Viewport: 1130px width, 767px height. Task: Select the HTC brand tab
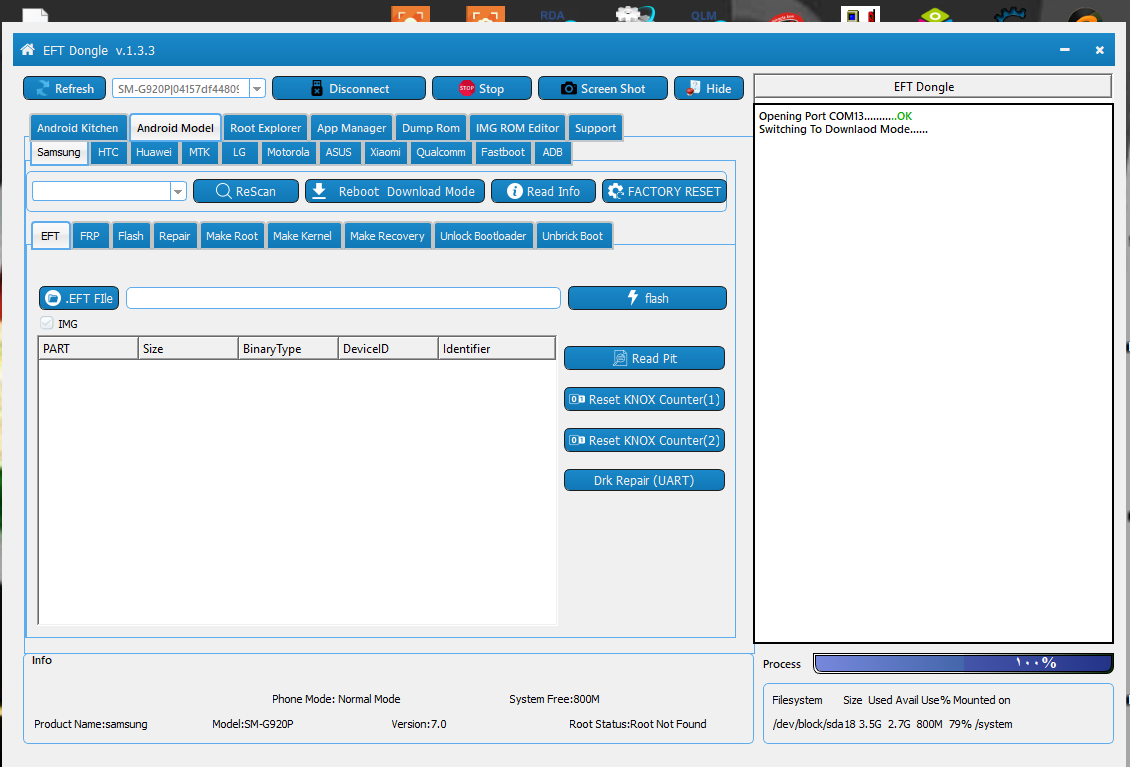tap(108, 152)
